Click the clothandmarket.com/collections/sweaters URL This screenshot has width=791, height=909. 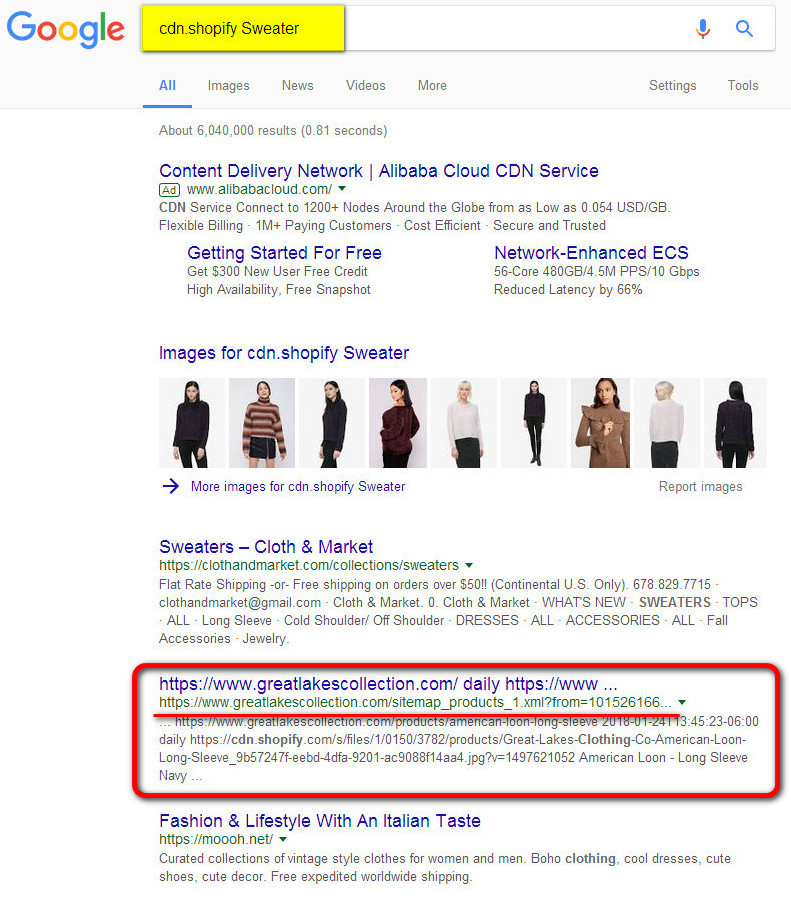309,565
